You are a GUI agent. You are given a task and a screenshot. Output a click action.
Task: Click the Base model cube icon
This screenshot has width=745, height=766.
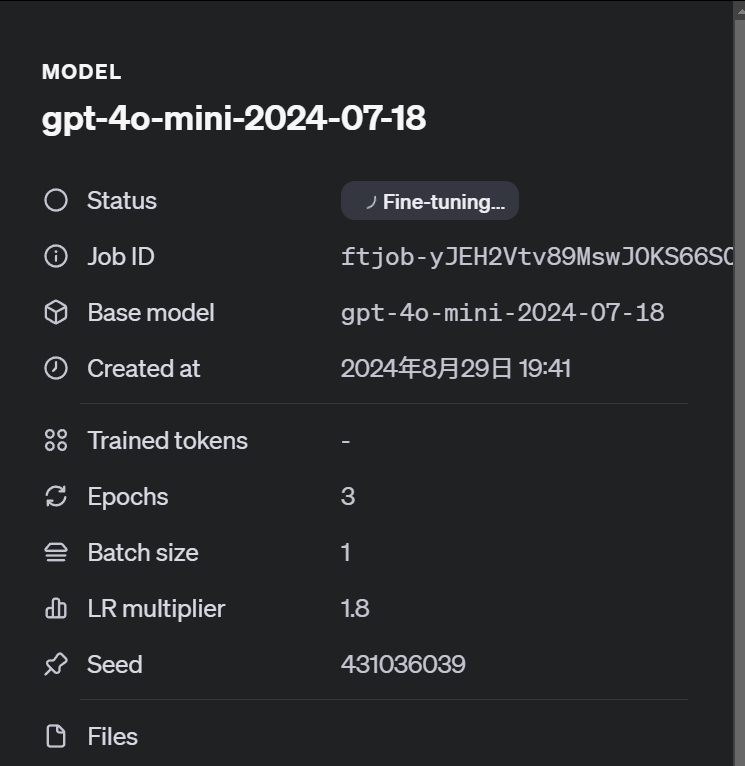click(x=56, y=312)
